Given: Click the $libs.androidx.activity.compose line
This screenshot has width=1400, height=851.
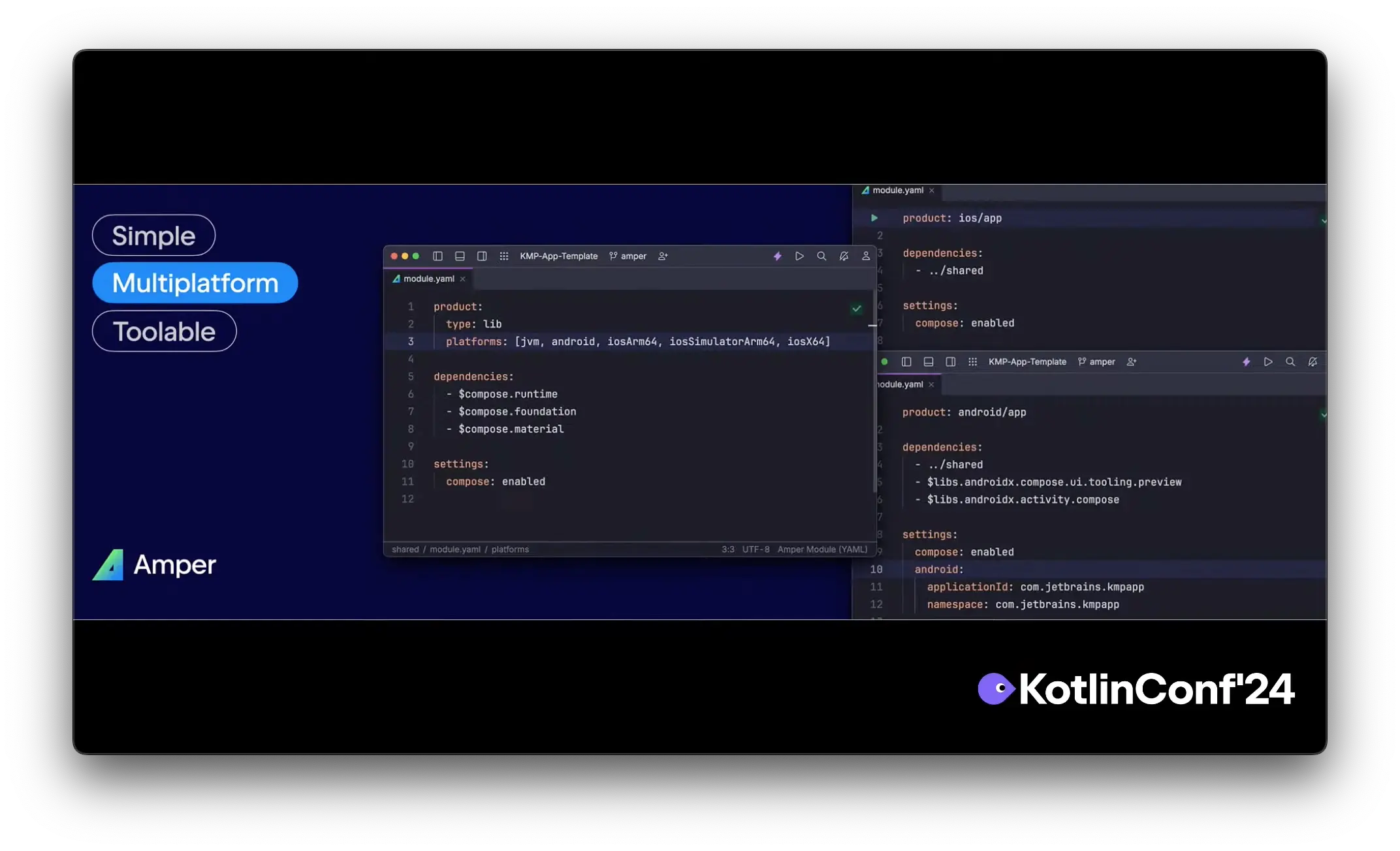Looking at the screenshot, I should point(1023,500).
